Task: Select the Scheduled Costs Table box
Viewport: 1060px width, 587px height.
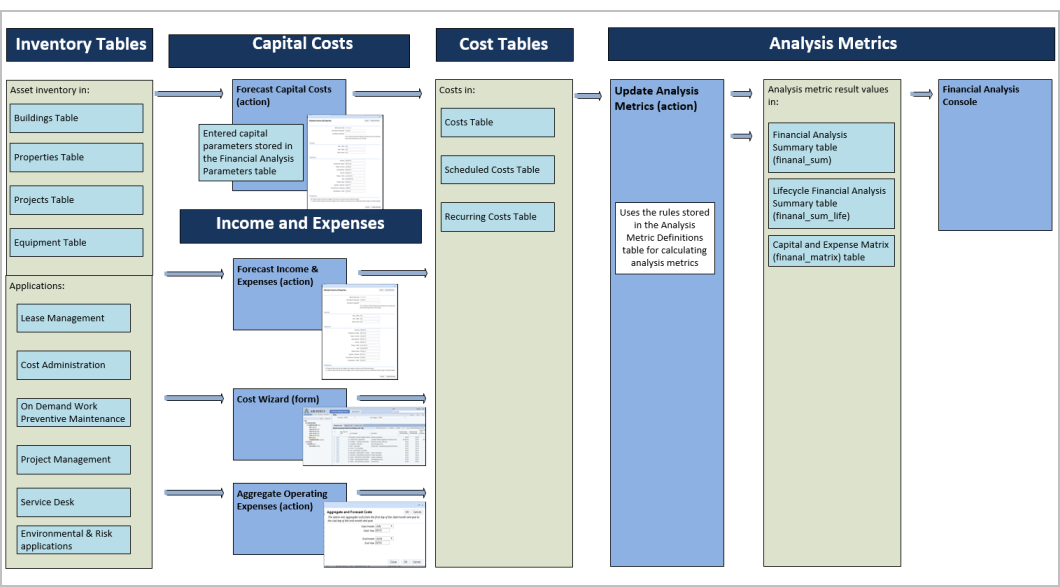Action: click(x=497, y=170)
